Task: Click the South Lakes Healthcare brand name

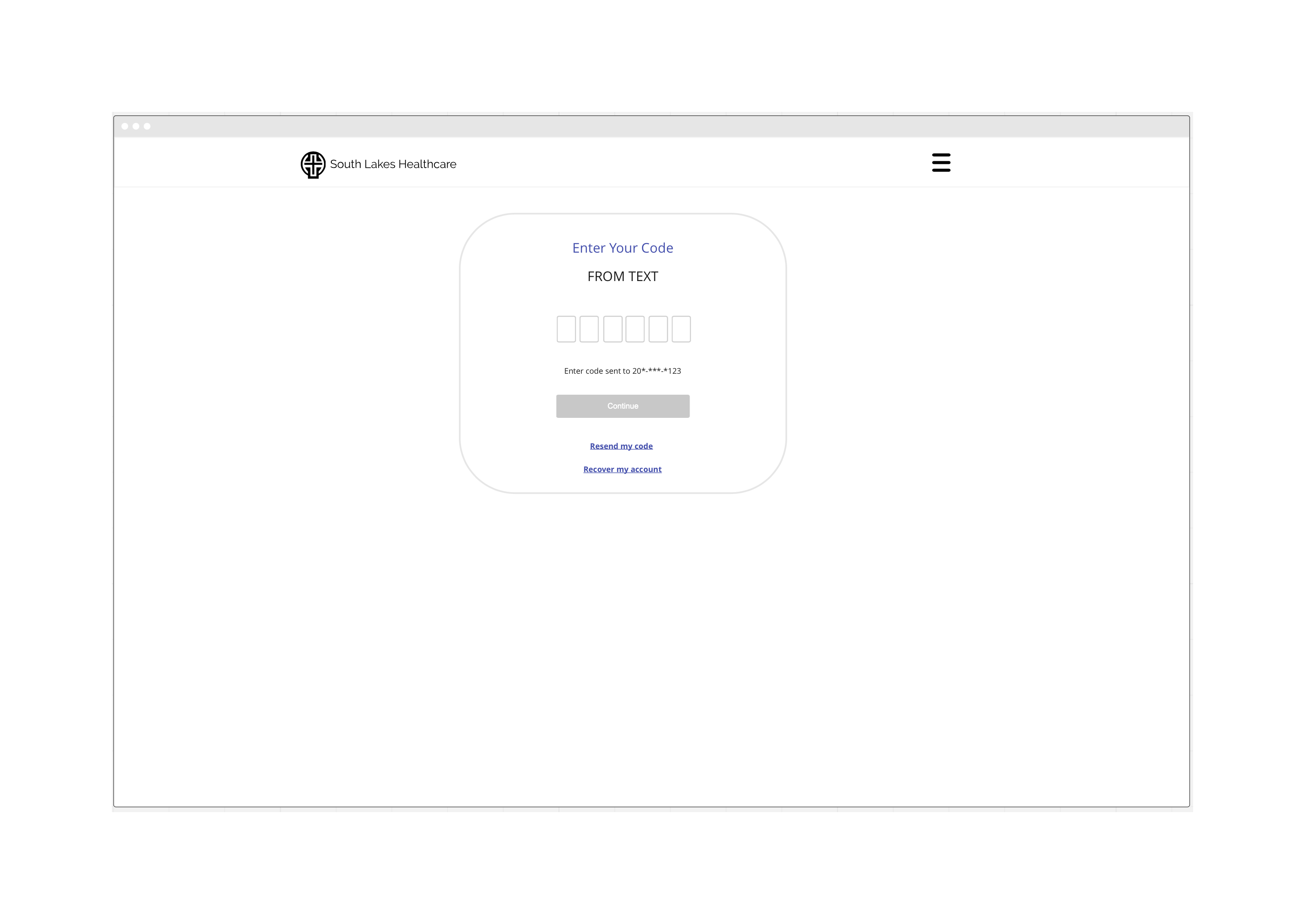Action: tap(392, 164)
